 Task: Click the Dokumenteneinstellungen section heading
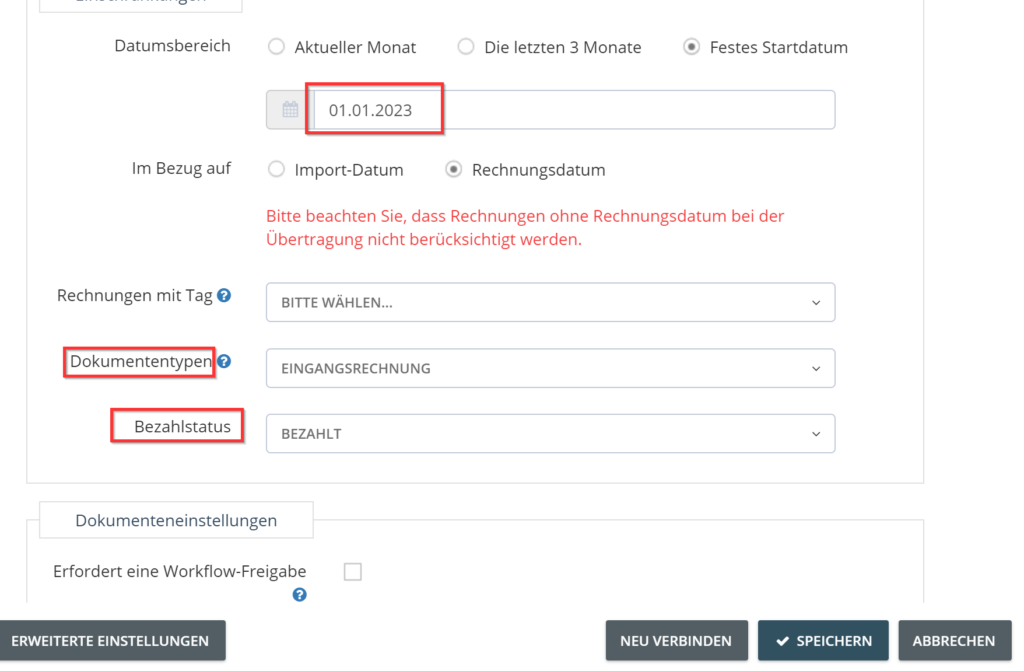176,521
